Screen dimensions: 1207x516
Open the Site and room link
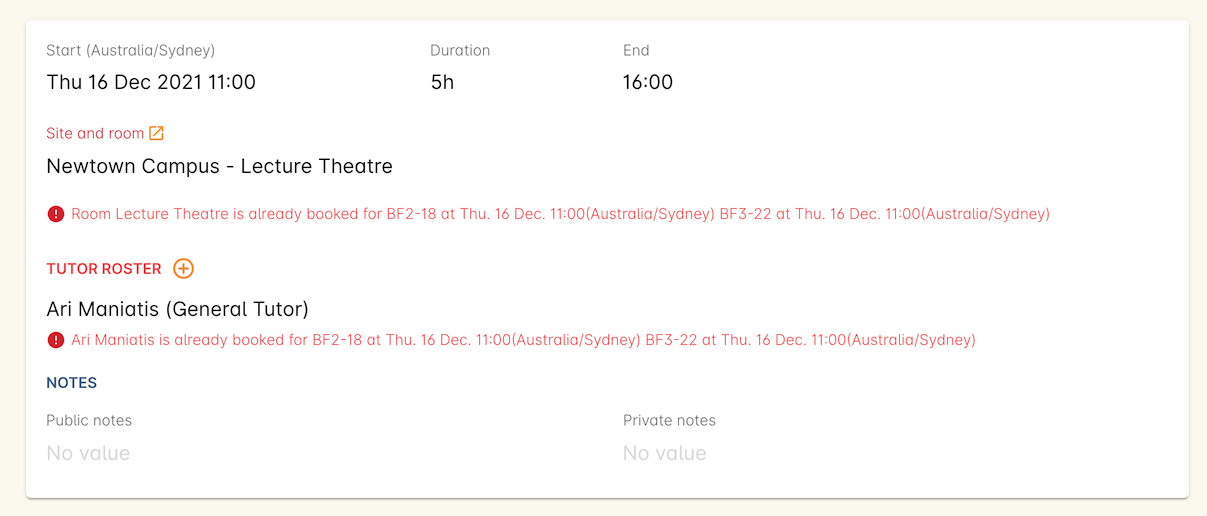click(x=95, y=133)
